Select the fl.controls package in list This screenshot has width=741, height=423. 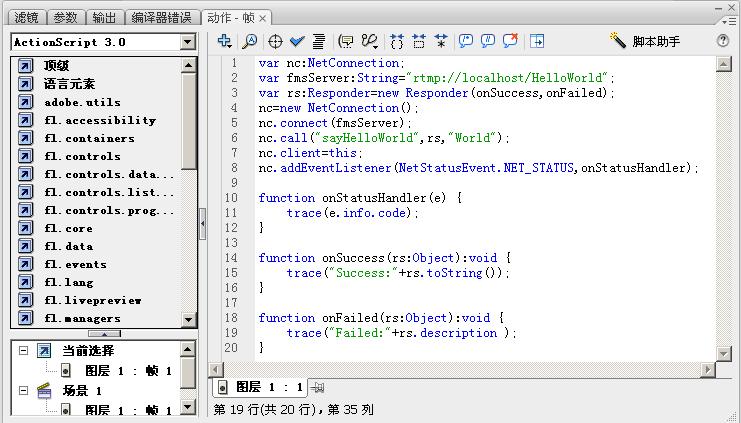(79, 156)
